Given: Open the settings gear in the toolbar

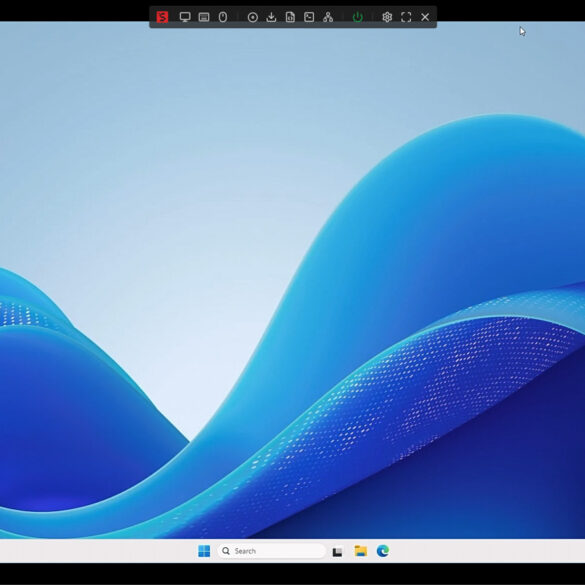Looking at the screenshot, I should [x=387, y=17].
